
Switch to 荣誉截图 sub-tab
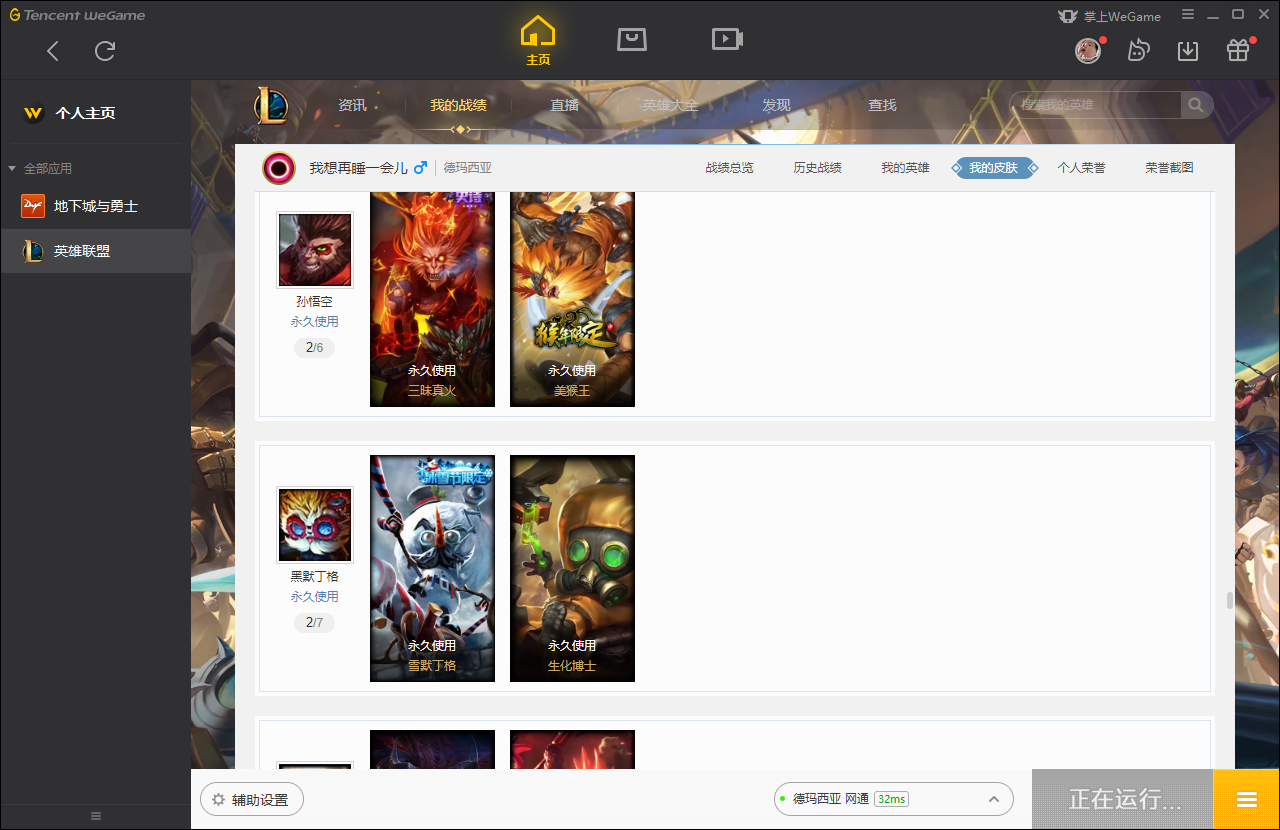point(1169,168)
